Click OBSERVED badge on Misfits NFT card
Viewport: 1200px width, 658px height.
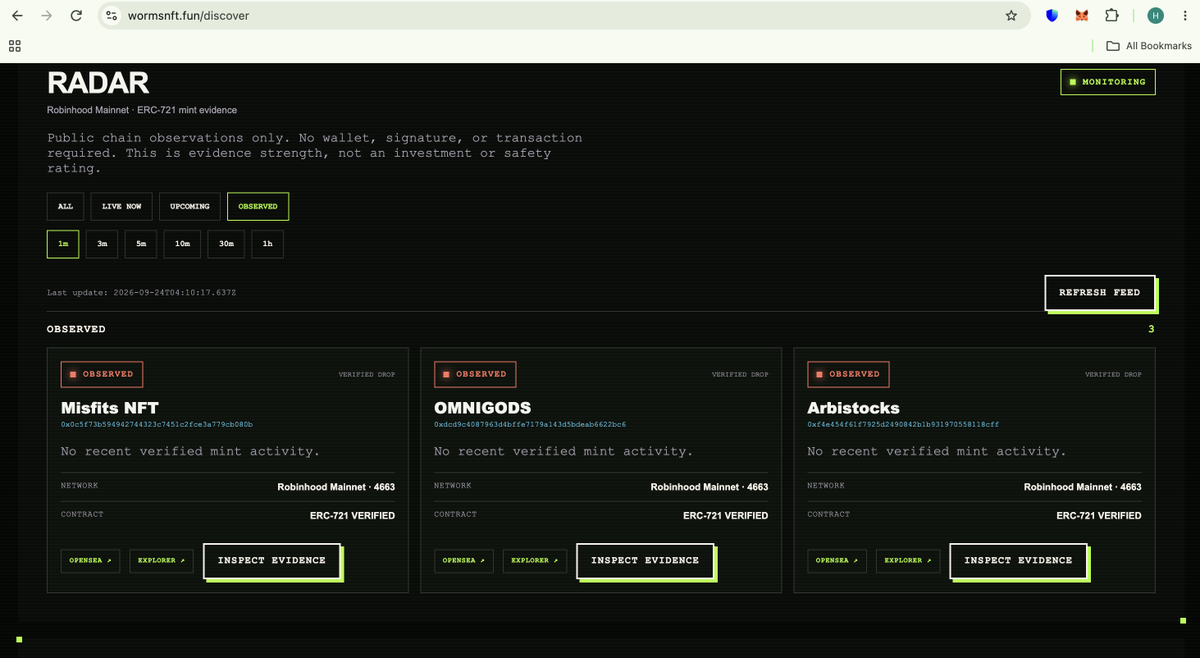[101, 374]
